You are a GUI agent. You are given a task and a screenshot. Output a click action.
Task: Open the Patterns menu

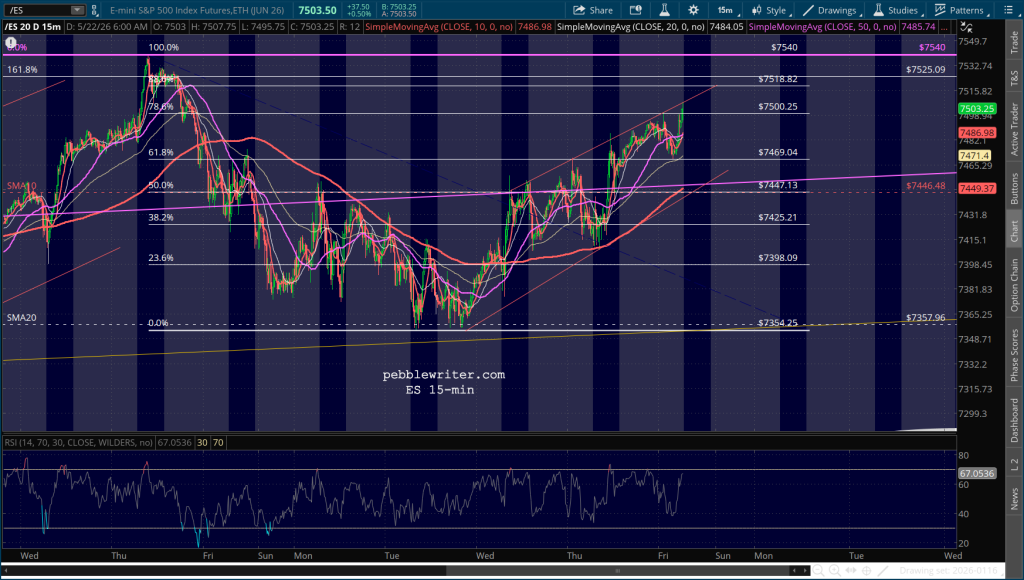click(961, 10)
